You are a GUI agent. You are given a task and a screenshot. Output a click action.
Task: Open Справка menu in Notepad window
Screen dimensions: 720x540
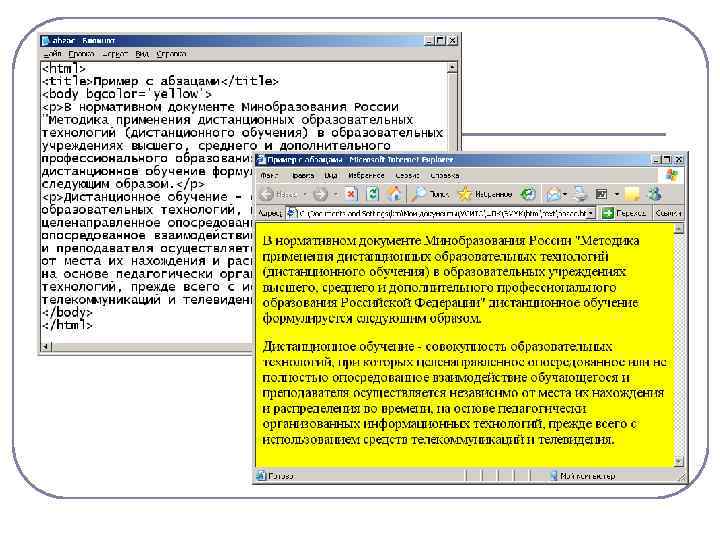click(171, 54)
